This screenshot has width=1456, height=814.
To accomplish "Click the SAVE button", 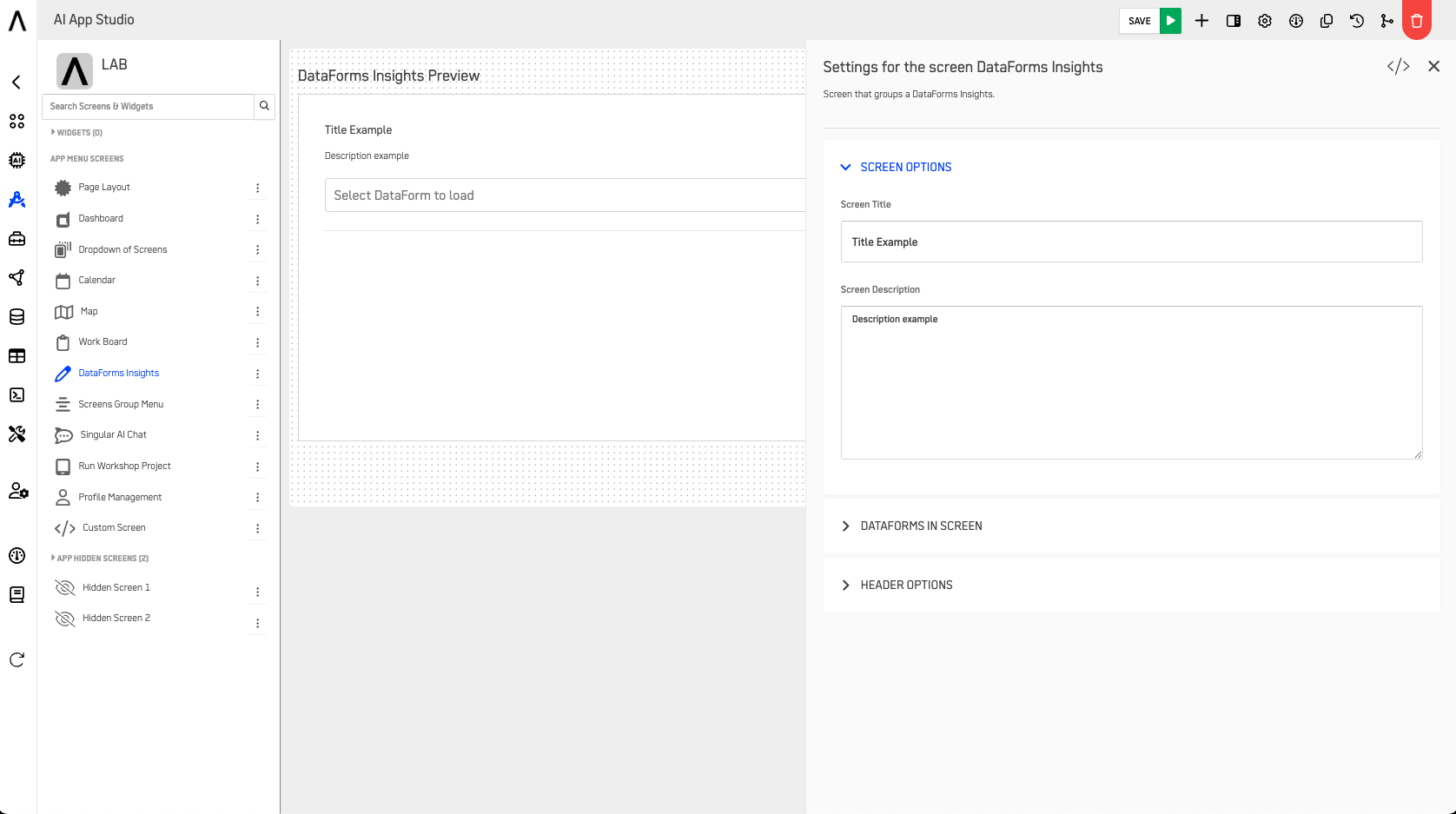I will (1139, 21).
